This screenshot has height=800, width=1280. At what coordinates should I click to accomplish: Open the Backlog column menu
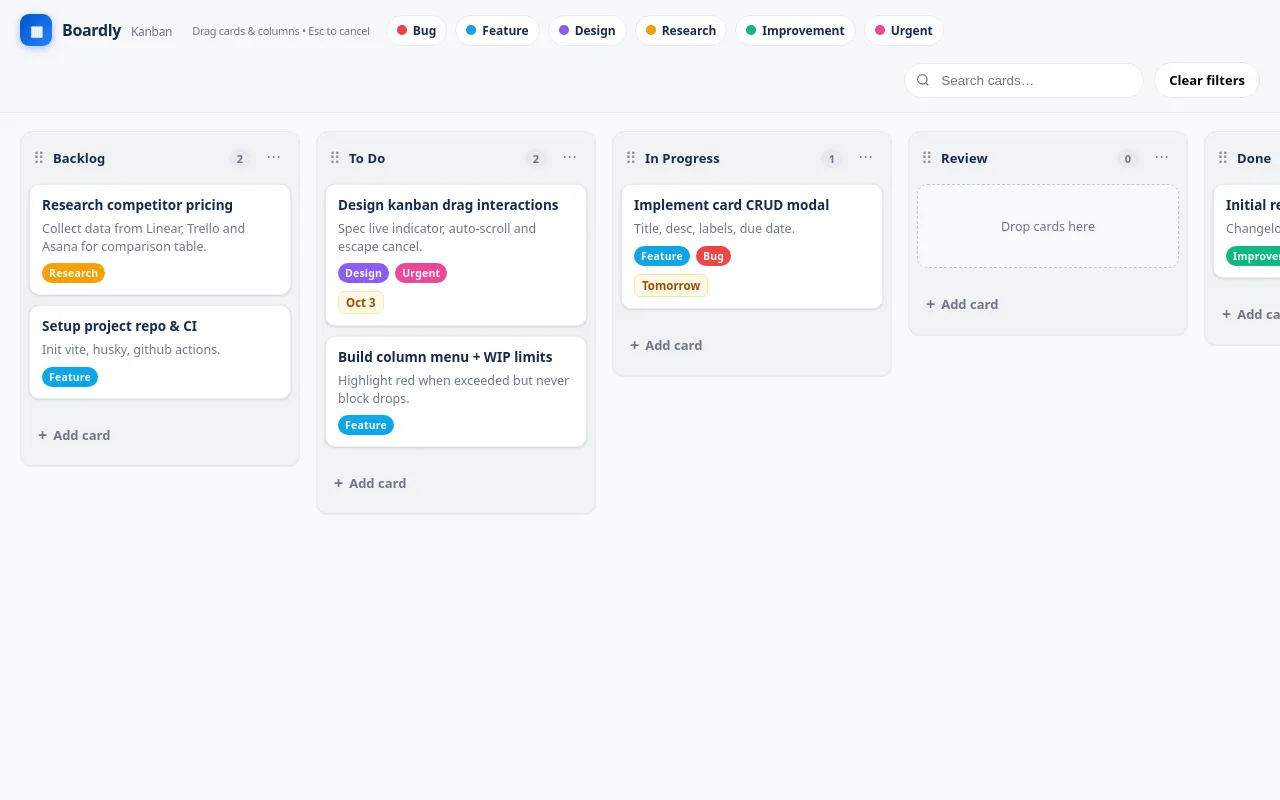pyautogui.click(x=274, y=157)
